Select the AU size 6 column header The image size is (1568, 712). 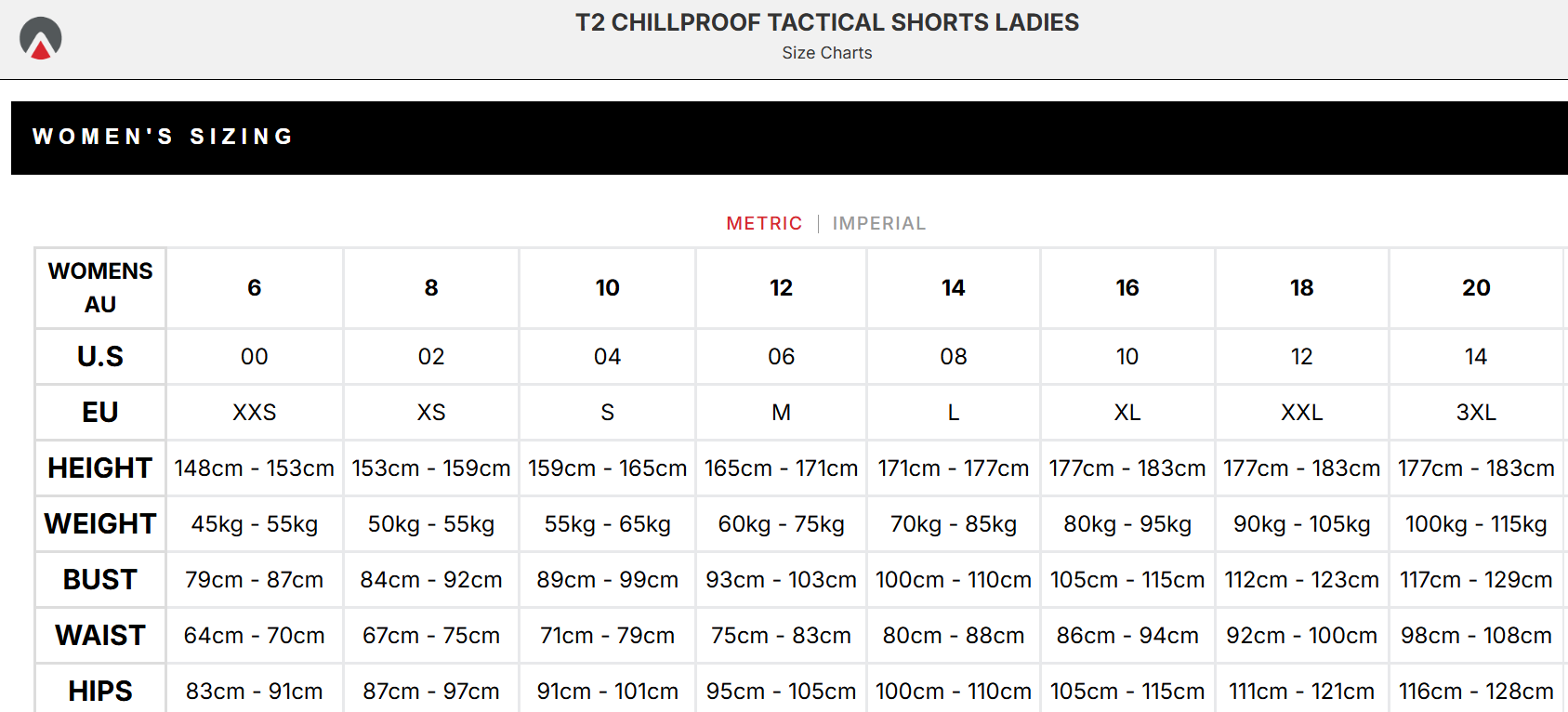(254, 288)
